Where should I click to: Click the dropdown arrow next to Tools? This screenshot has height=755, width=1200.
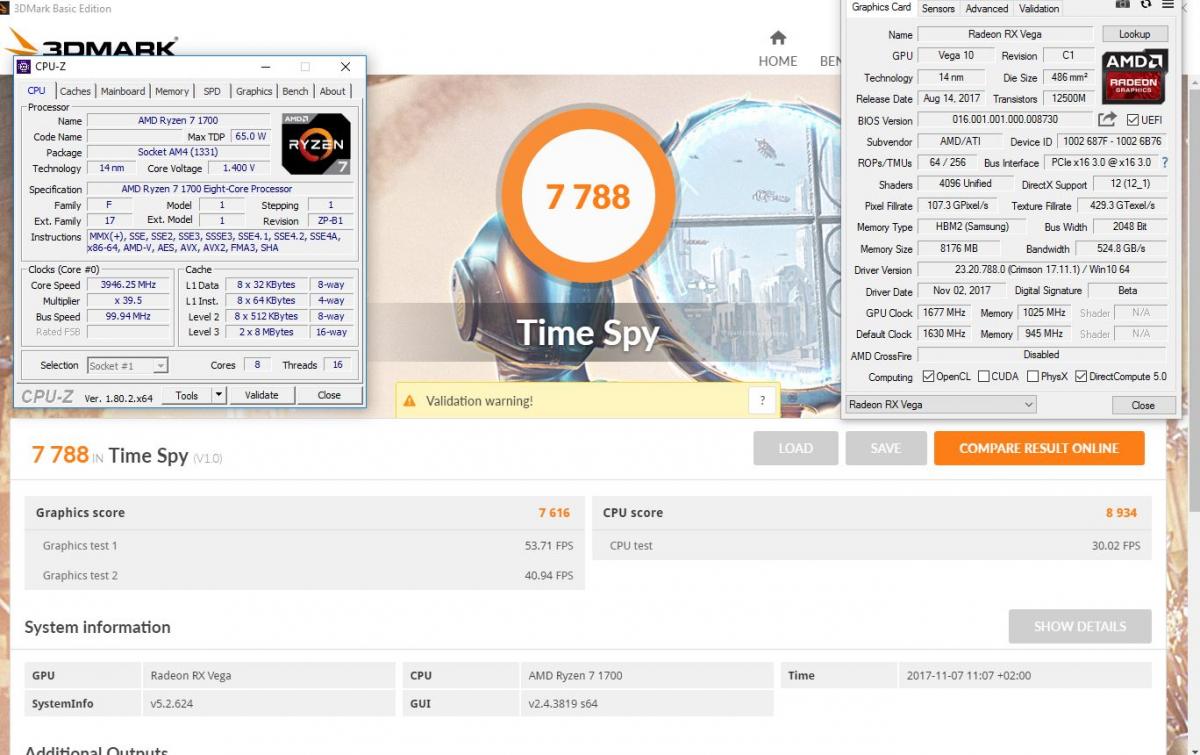click(219, 395)
